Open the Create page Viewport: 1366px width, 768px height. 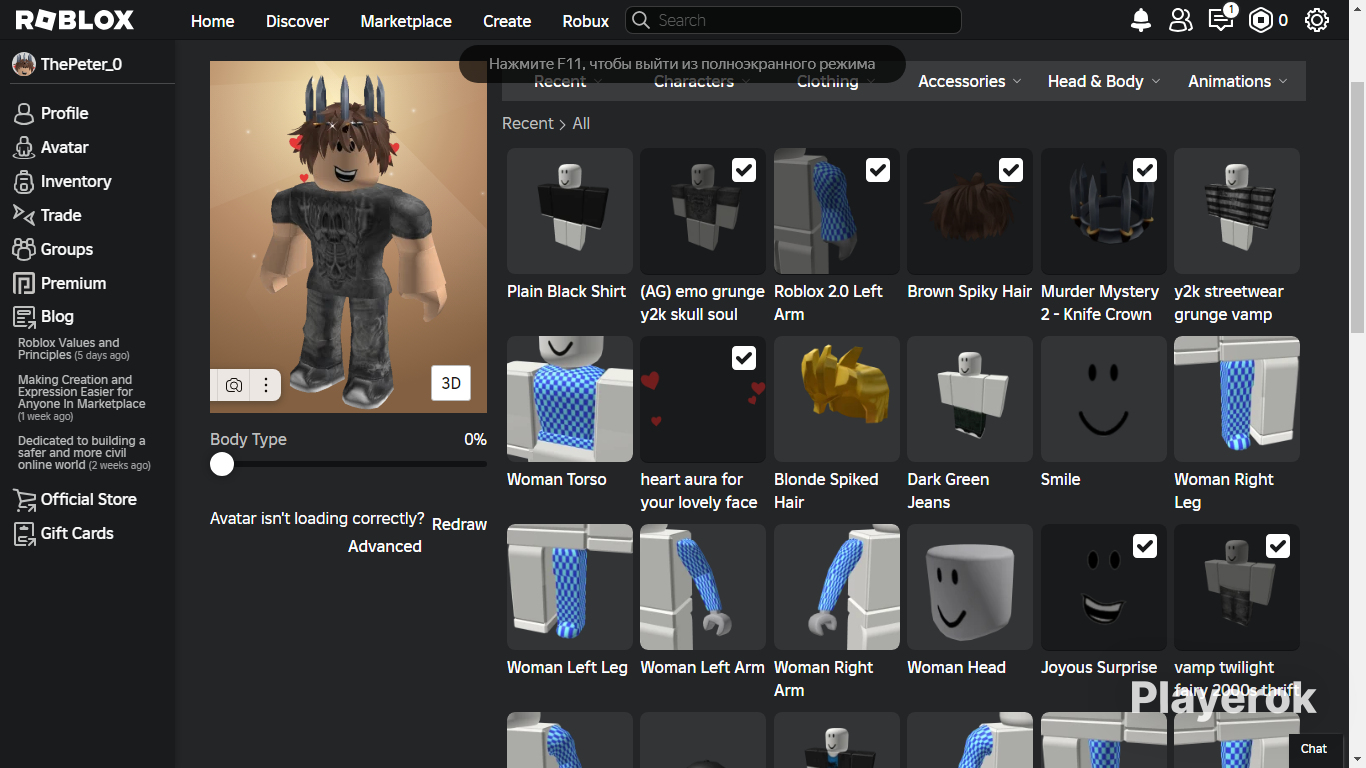point(507,21)
